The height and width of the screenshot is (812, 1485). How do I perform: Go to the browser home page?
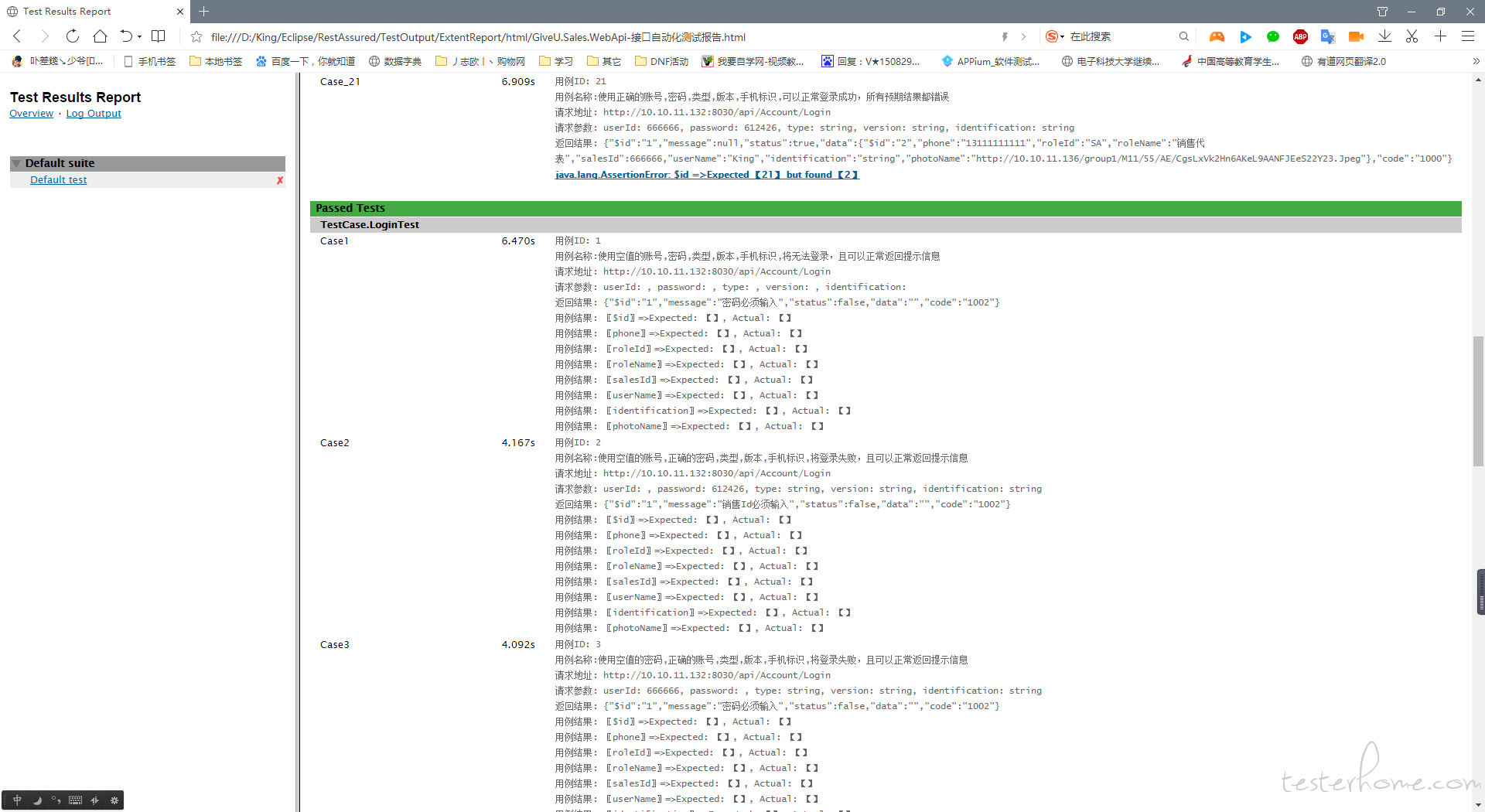[x=100, y=36]
